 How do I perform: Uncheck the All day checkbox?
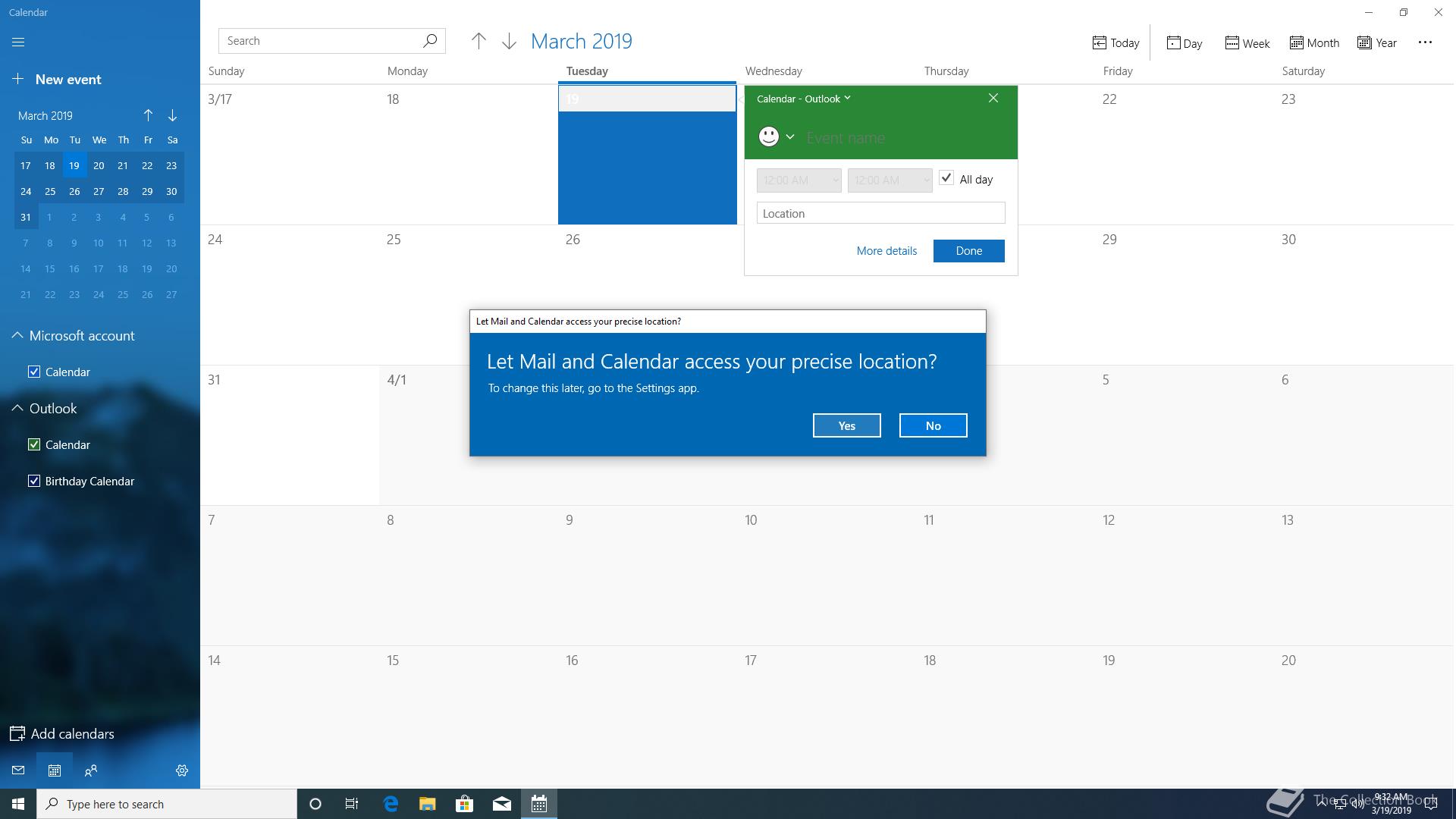pyautogui.click(x=946, y=178)
